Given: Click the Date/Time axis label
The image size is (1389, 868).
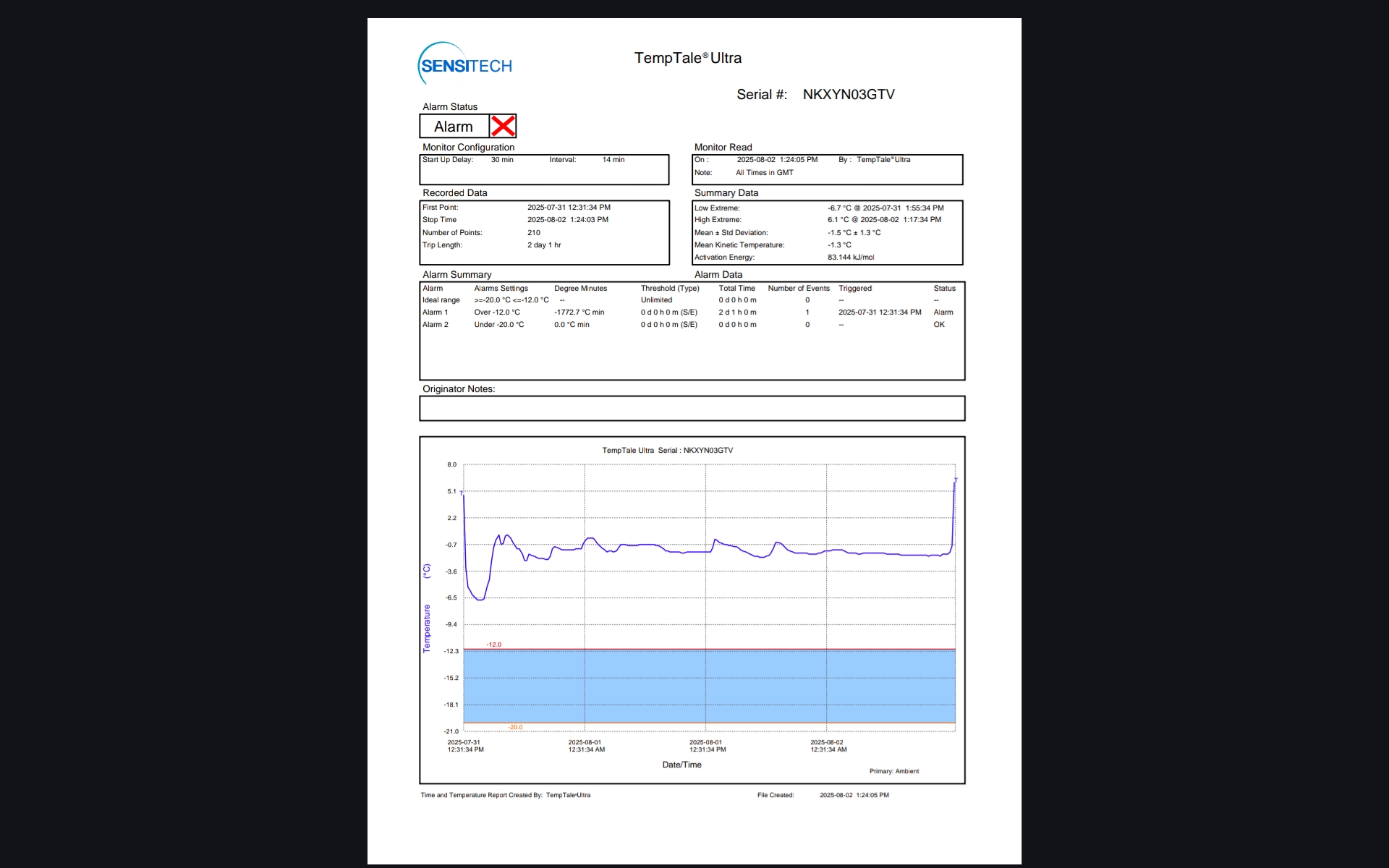Looking at the screenshot, I should pos(681,765).
